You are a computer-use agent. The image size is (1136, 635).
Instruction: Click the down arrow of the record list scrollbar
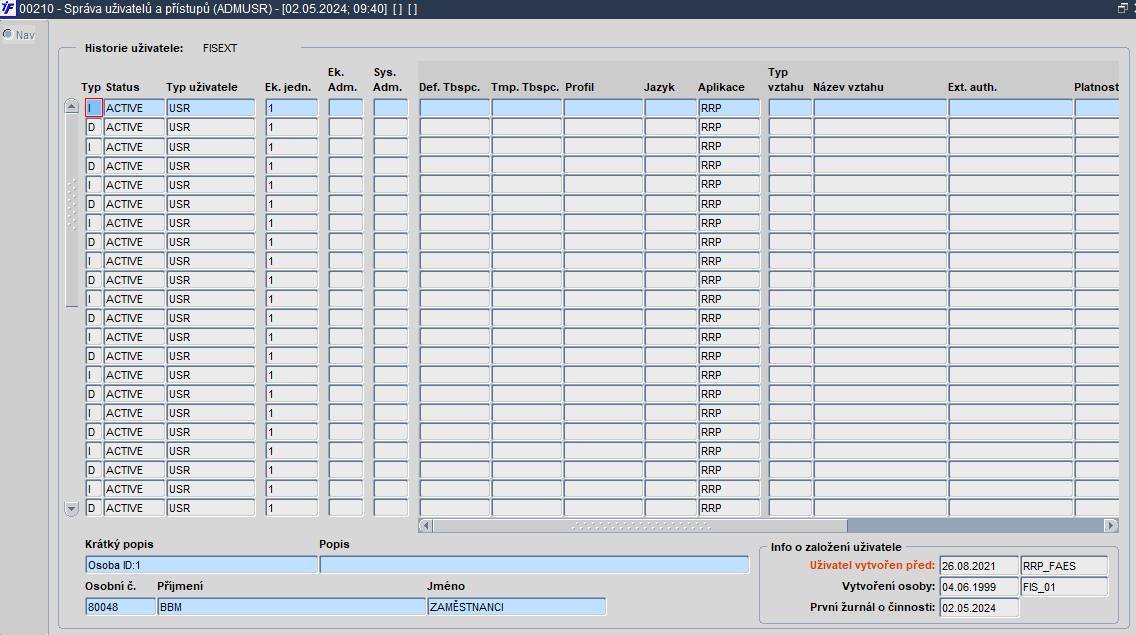click(71, 509)
